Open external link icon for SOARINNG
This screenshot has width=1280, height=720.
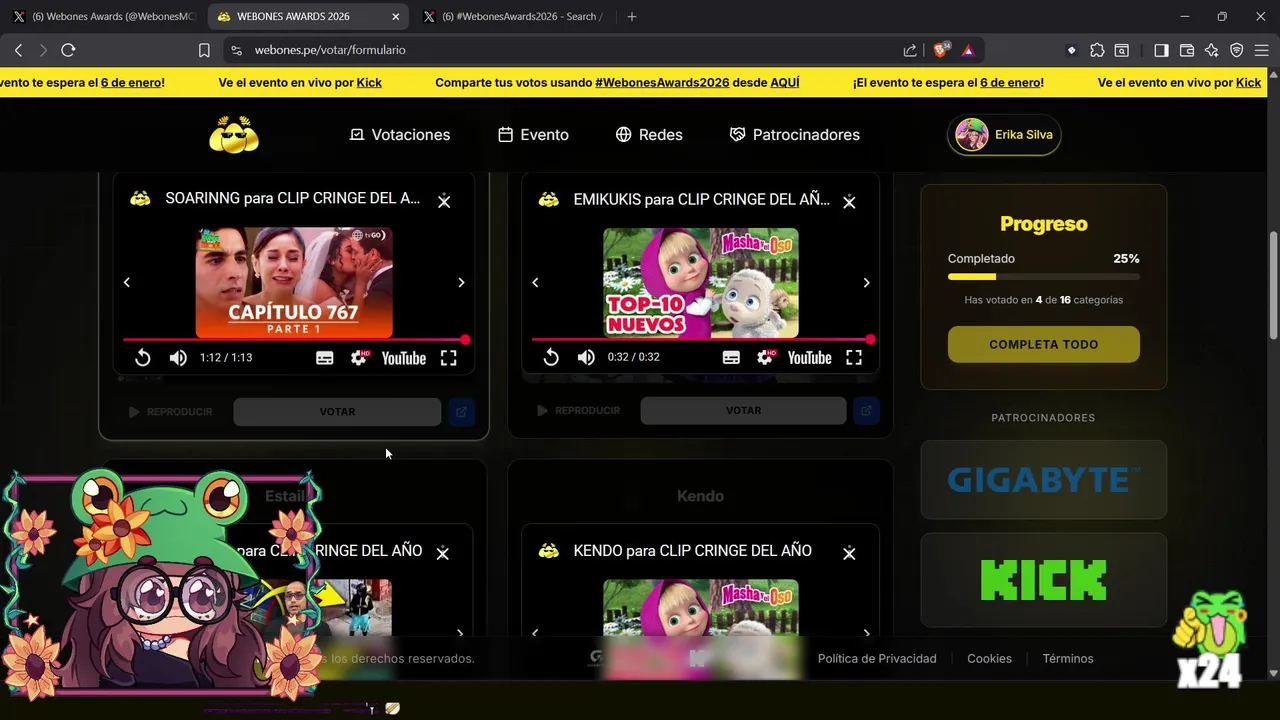tap(461, 412)
